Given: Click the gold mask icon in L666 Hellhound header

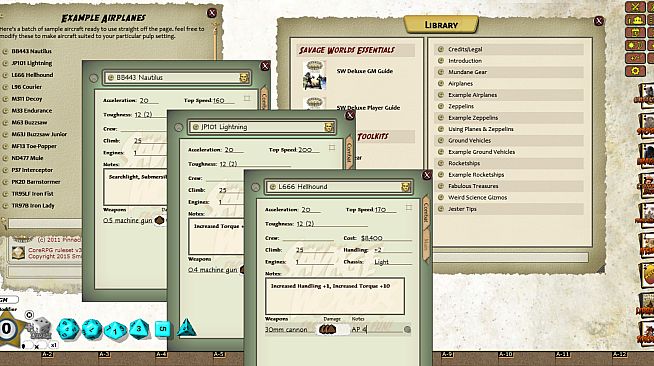Looking at the screenshot, I should [x=405, y=187].
